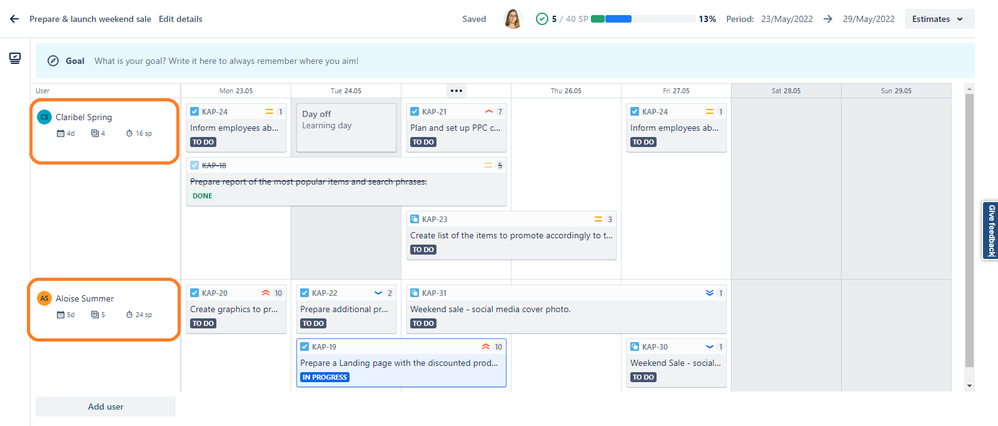Click the KAP-22 low priority chevron icon
This screenshot has height=426, width=998.
378,293
